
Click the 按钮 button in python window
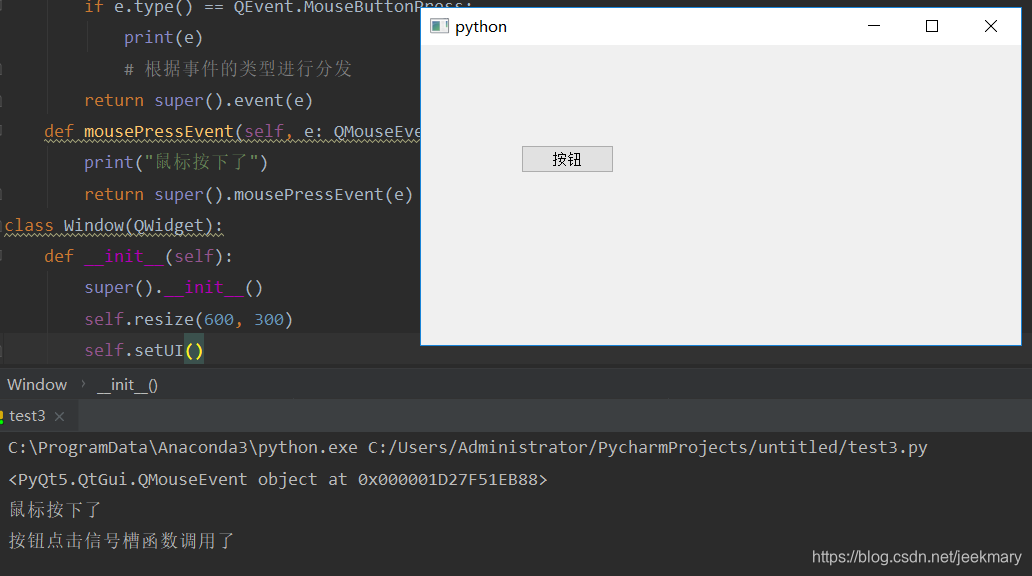(567, 159)
